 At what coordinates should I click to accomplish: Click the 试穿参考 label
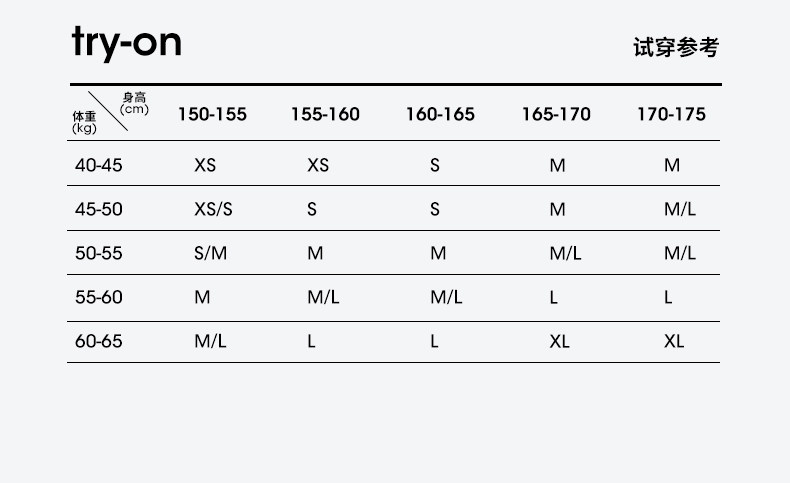(676, 47)
